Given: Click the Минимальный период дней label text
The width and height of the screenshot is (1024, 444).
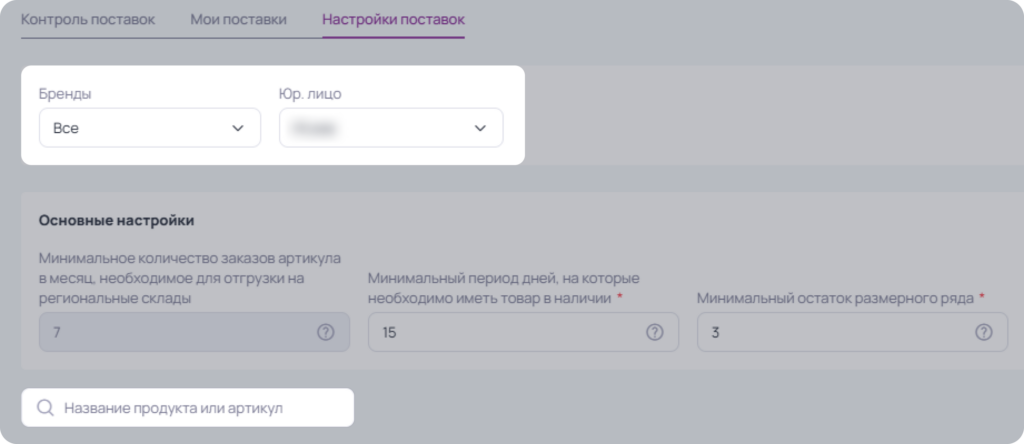Looking at the screenshot, I should tap(504, 288).
